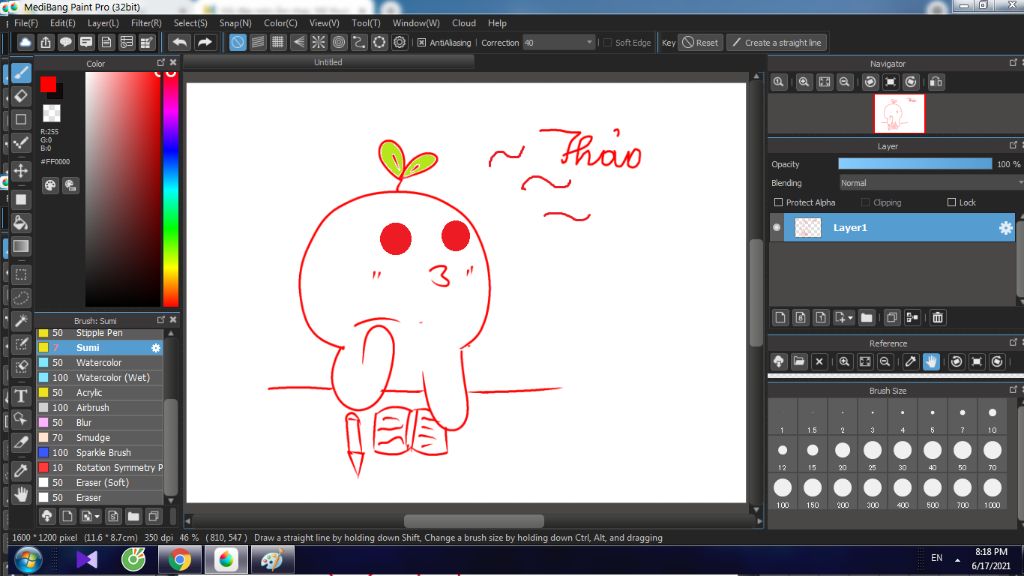Screen dimensions: 1024x576
Task: Select the Magic Wand tool
Action: coord(21,321)
